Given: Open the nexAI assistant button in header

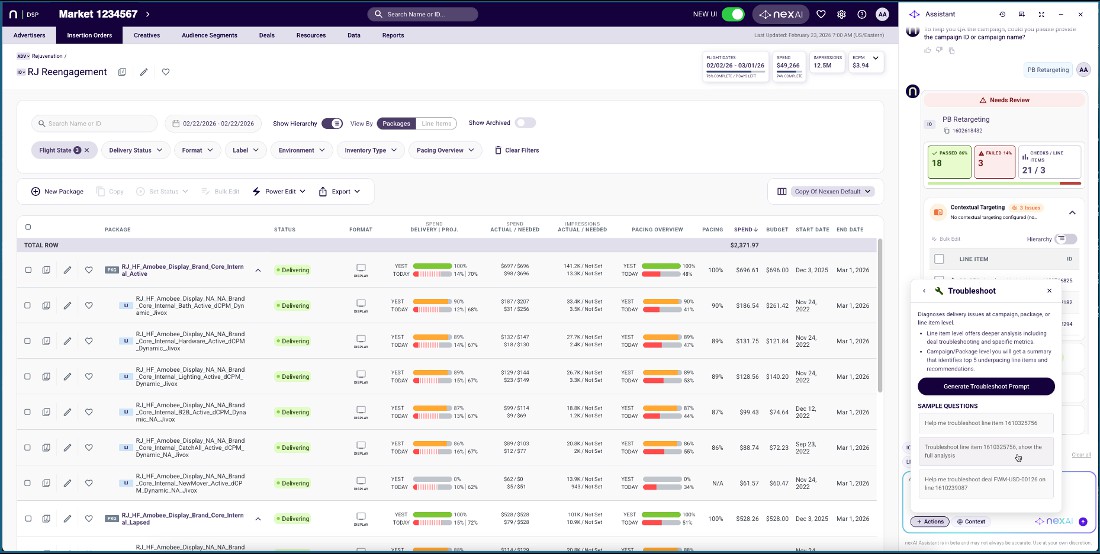Looking at the screenshot, I should (x=781, y=14).
